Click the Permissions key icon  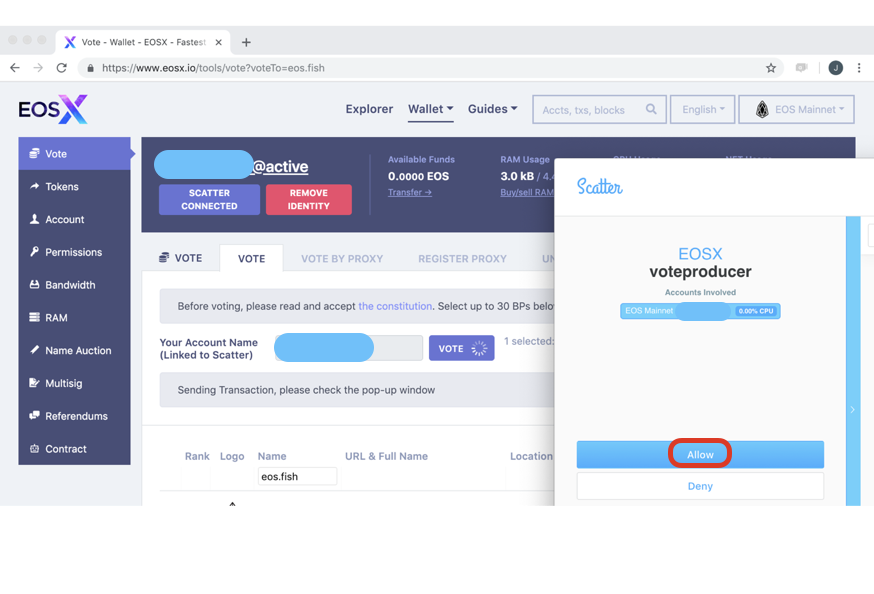coord(35,251)
